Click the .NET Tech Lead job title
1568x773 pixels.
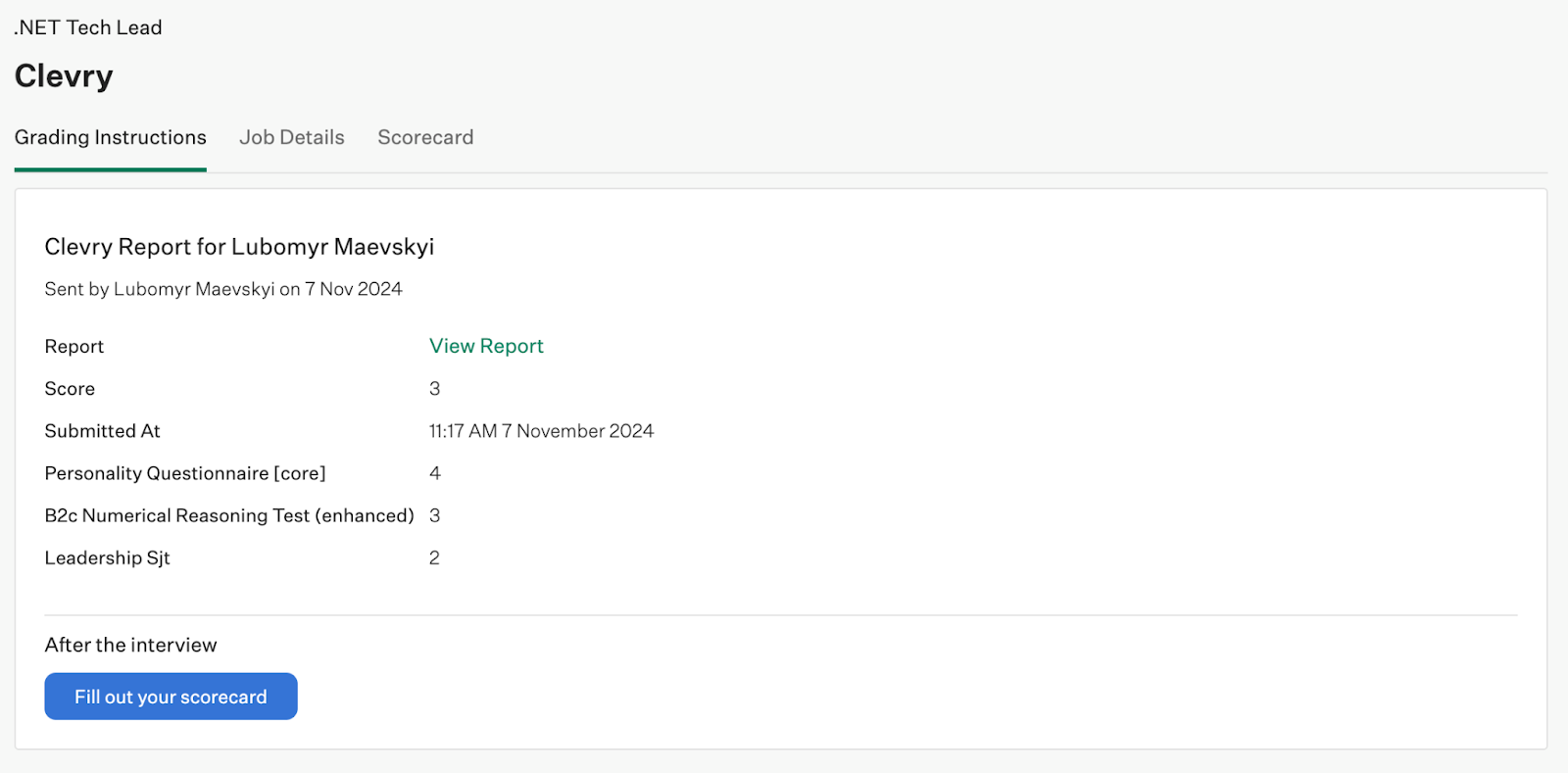tap(88, 27)
